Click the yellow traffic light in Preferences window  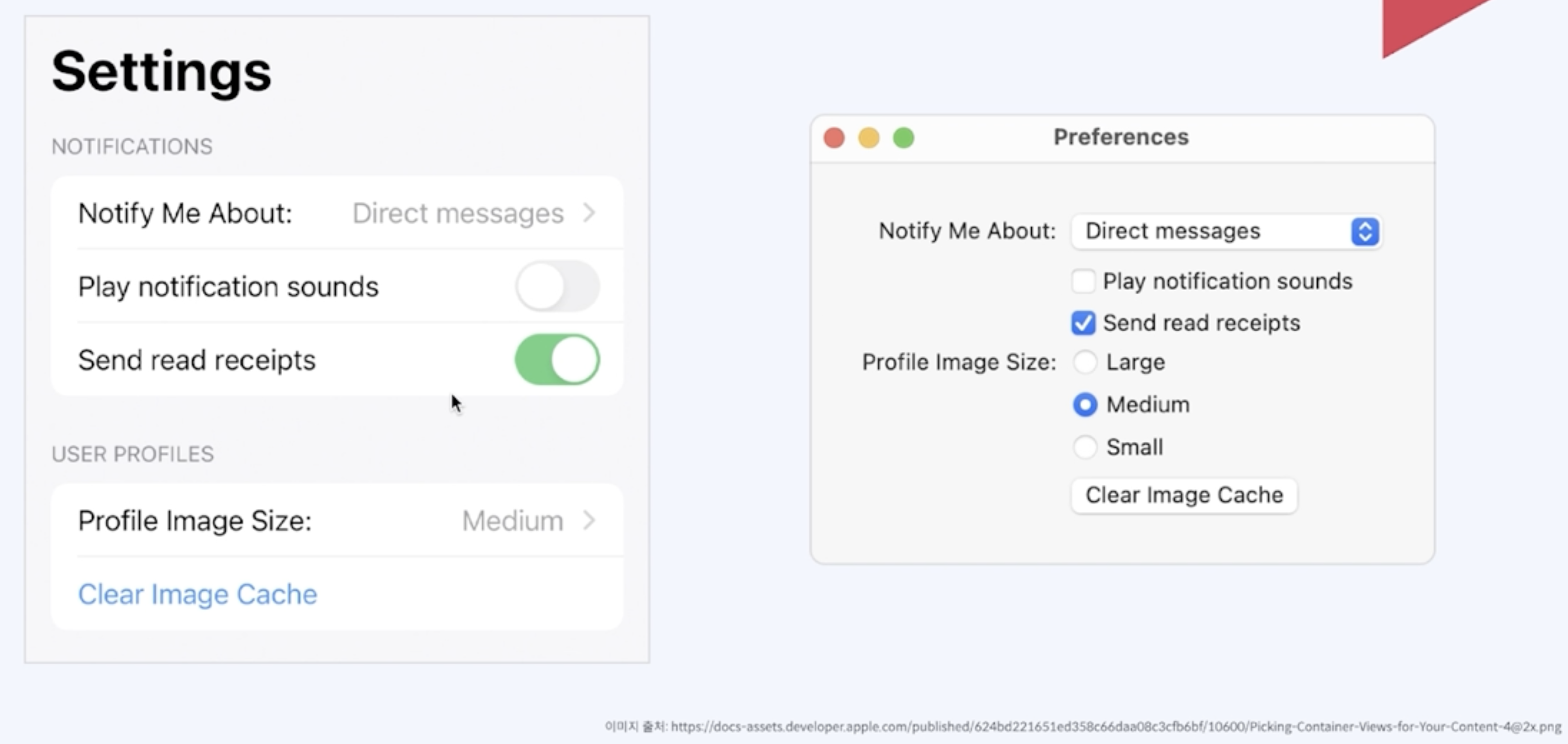click(869, 138)
